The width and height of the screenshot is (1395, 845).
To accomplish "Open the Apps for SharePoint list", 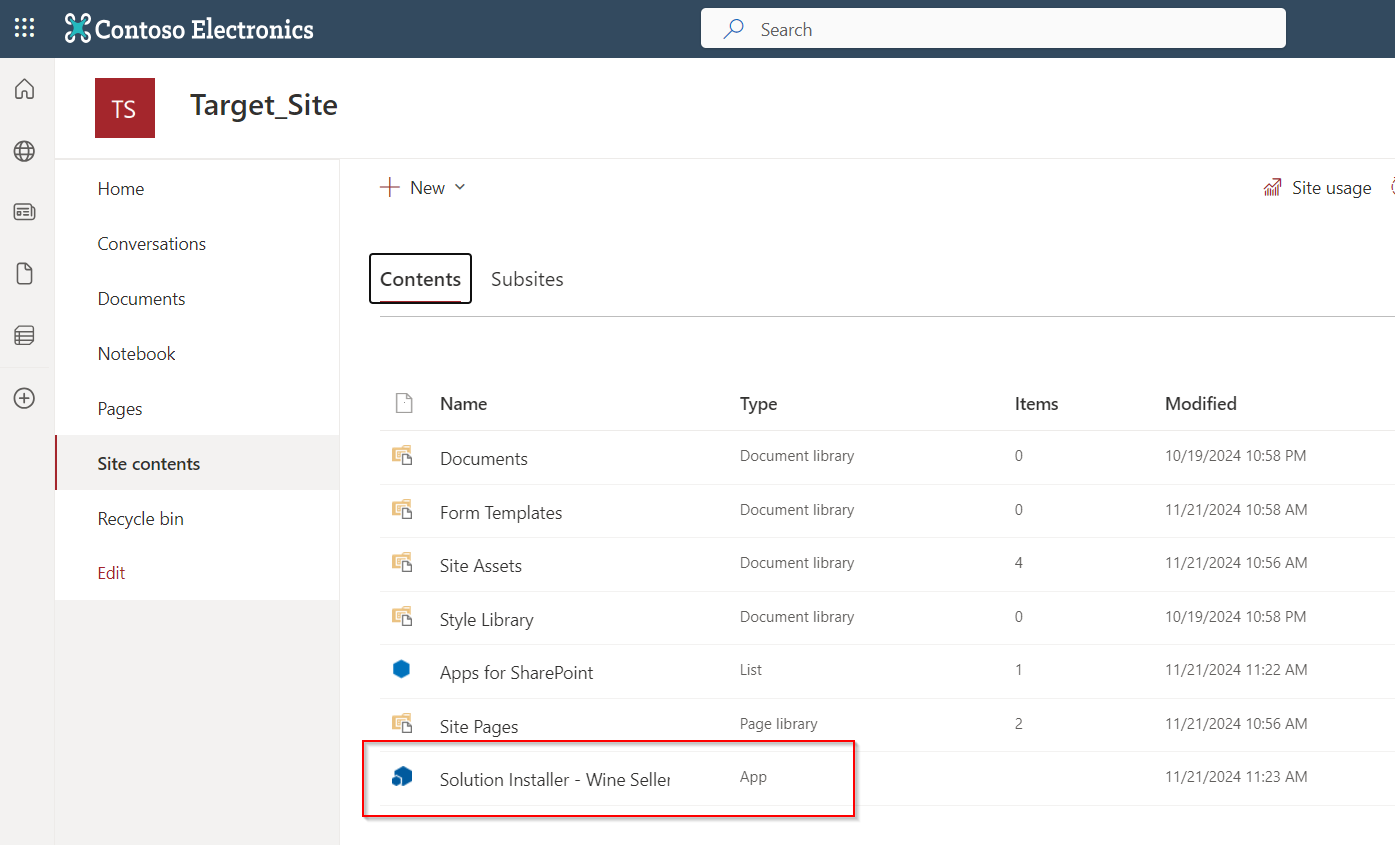I will pyautogui.click(x=517, y=673).
